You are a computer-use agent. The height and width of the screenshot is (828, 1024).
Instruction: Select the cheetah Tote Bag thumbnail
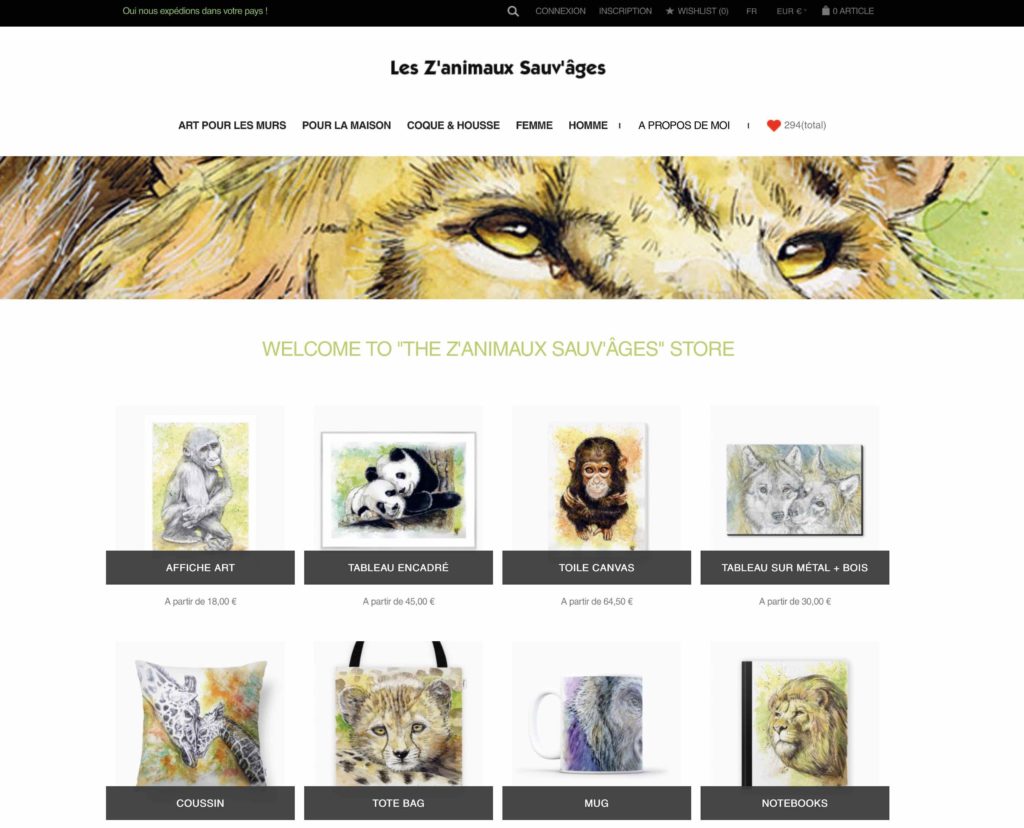click(398, 714)
